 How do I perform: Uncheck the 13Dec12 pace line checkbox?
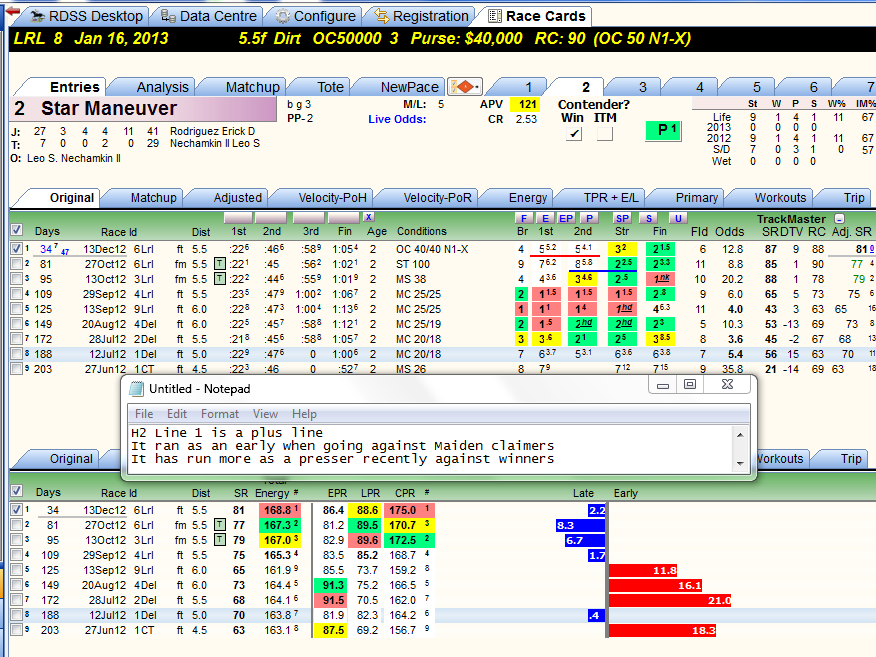17,249
